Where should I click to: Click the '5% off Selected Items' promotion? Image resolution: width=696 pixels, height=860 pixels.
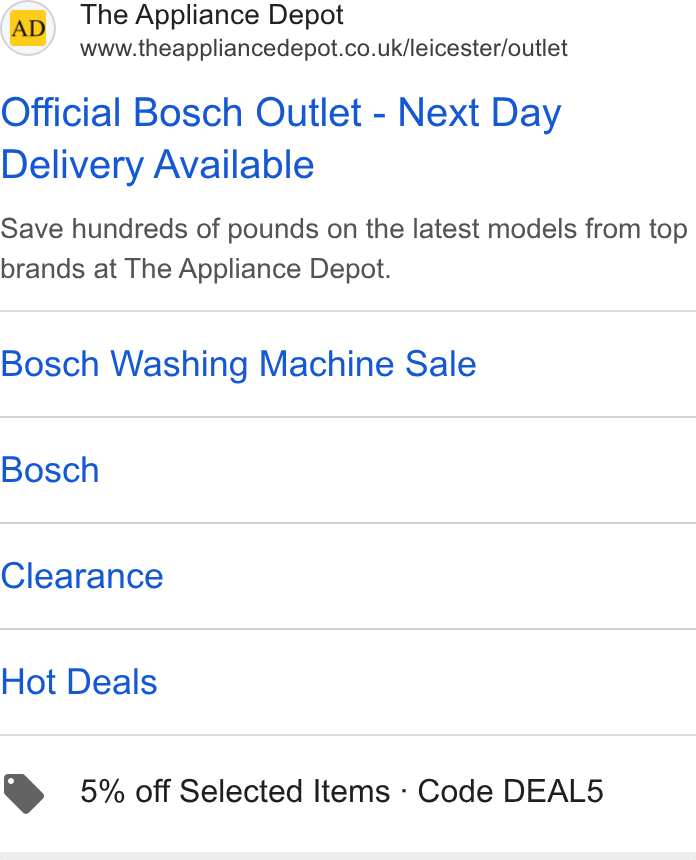235,791
